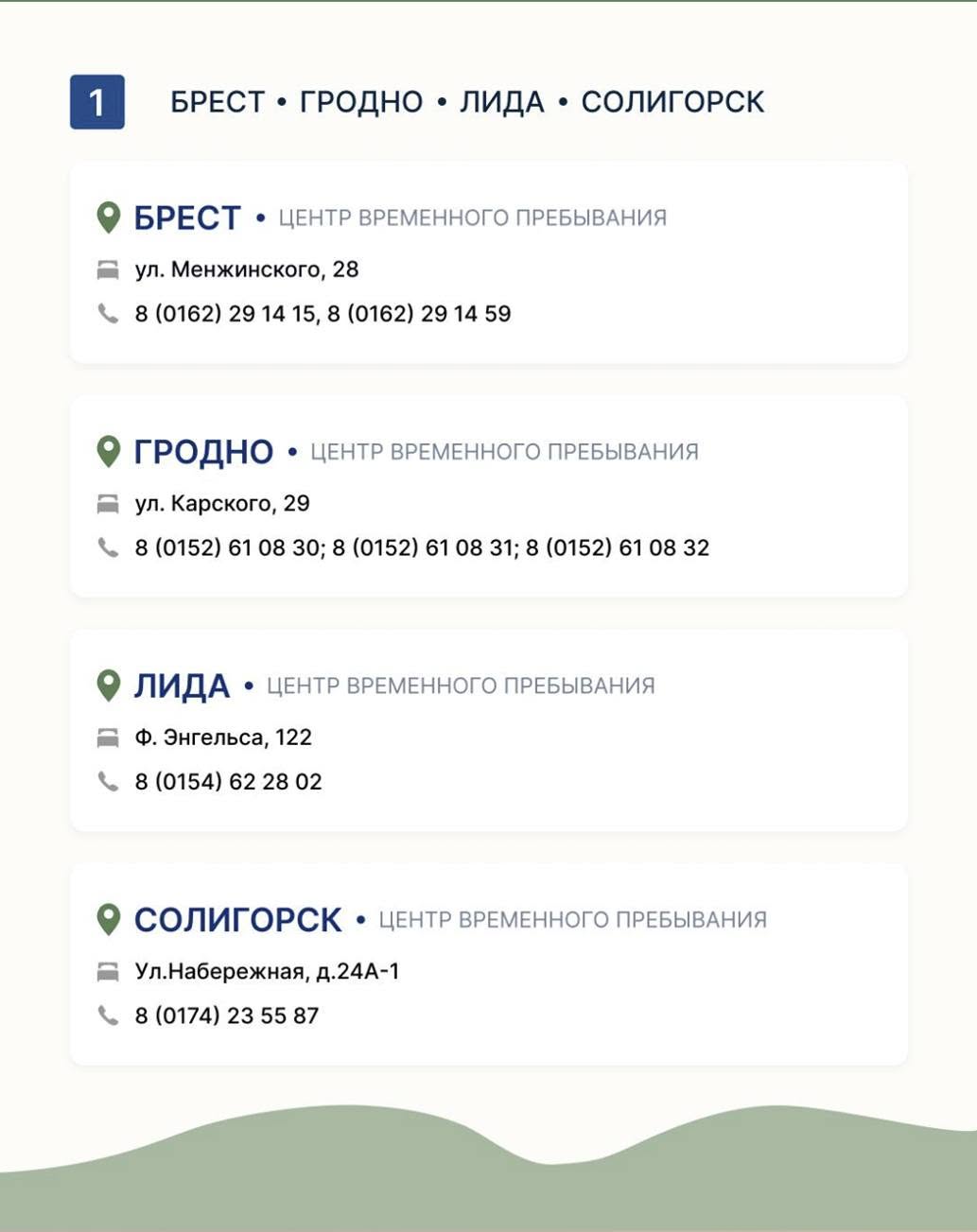
Task: Click the green location pin beside БРЕСТ
Action: coord(109,217)
